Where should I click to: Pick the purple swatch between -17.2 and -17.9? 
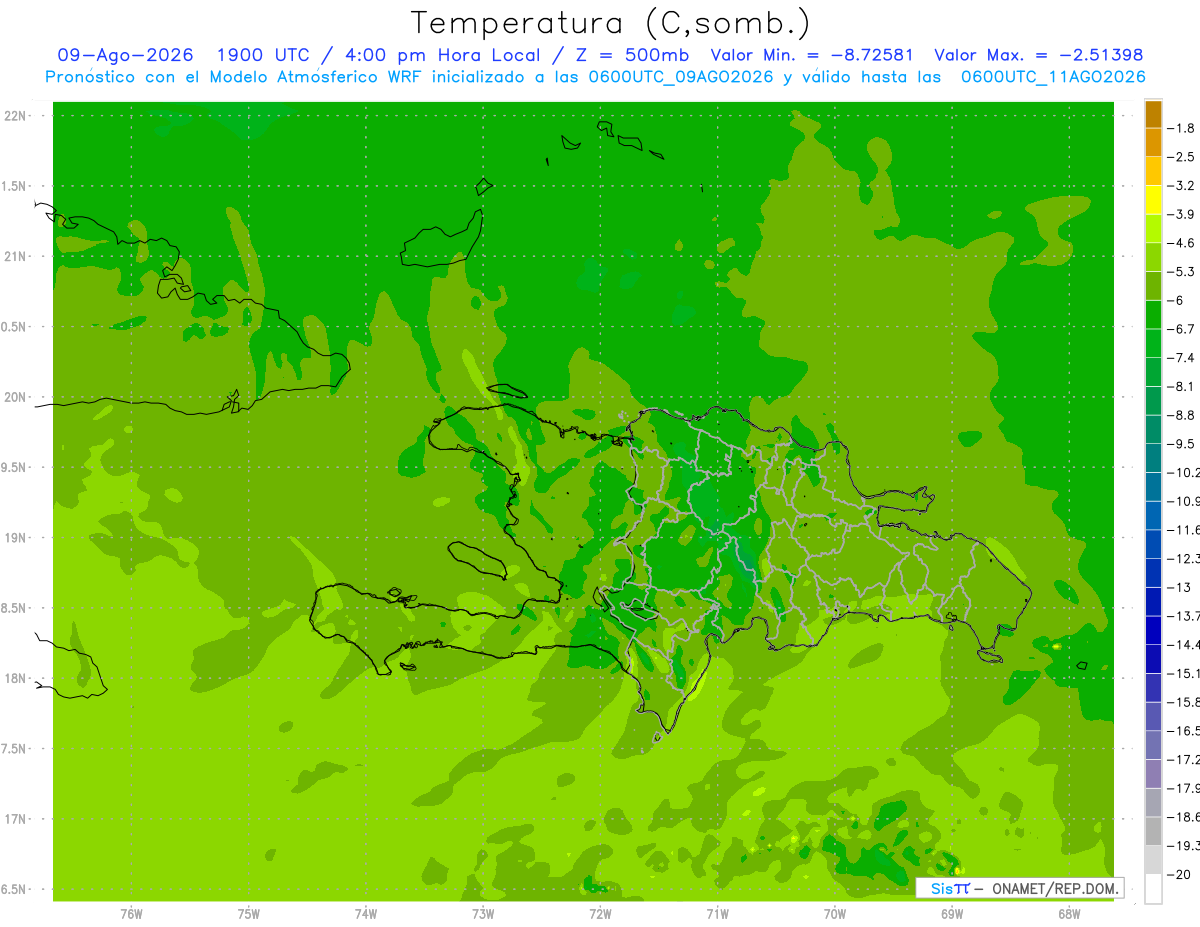[x=1153, y=773]
